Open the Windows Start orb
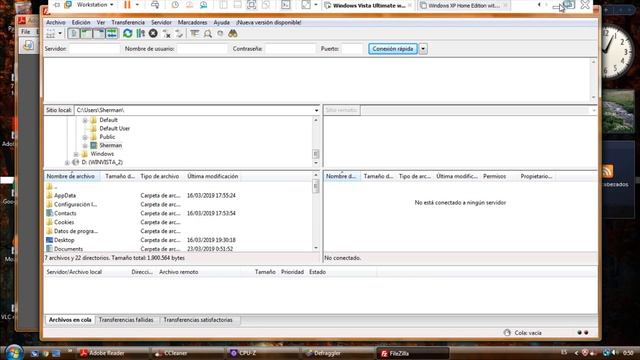The height and width of the screenshot is (360, 640). (14, 352)
